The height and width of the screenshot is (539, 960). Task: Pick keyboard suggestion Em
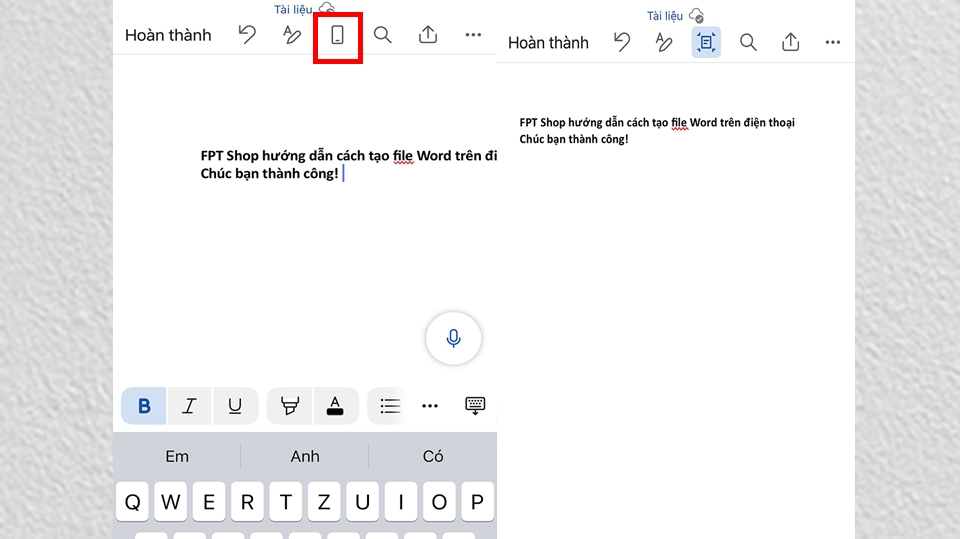click(177, 456)
